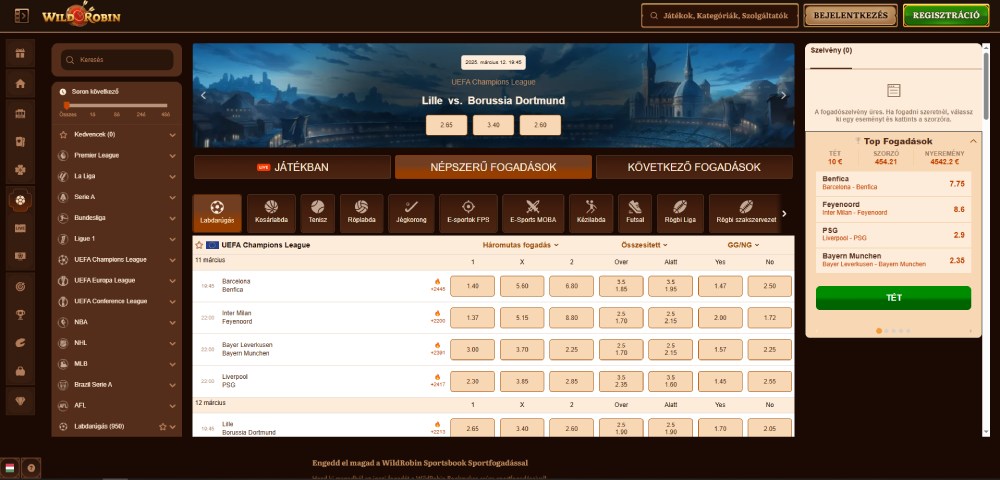Click the green TÉT button
1000x480 pixels.
[893, 297]
